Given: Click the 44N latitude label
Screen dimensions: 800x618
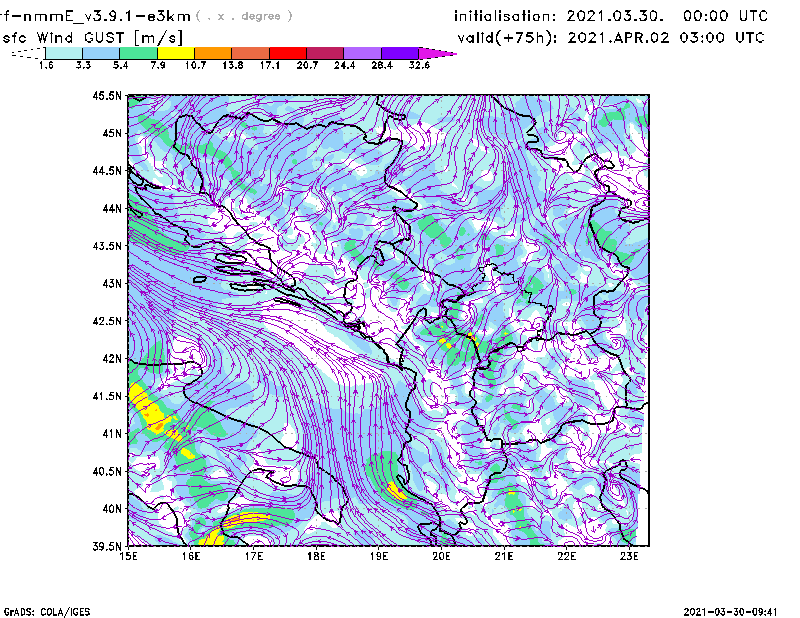Looking at the screenshot, I should (x=112, y=208).
